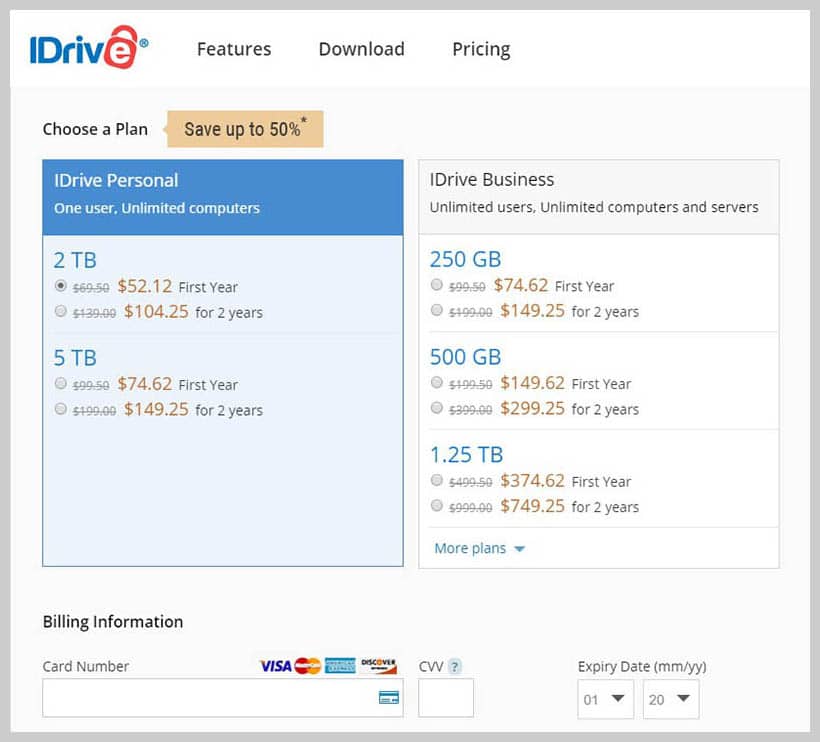820x742 pixels.
Task: Click the Discover card icon
Action: [378, 665]
